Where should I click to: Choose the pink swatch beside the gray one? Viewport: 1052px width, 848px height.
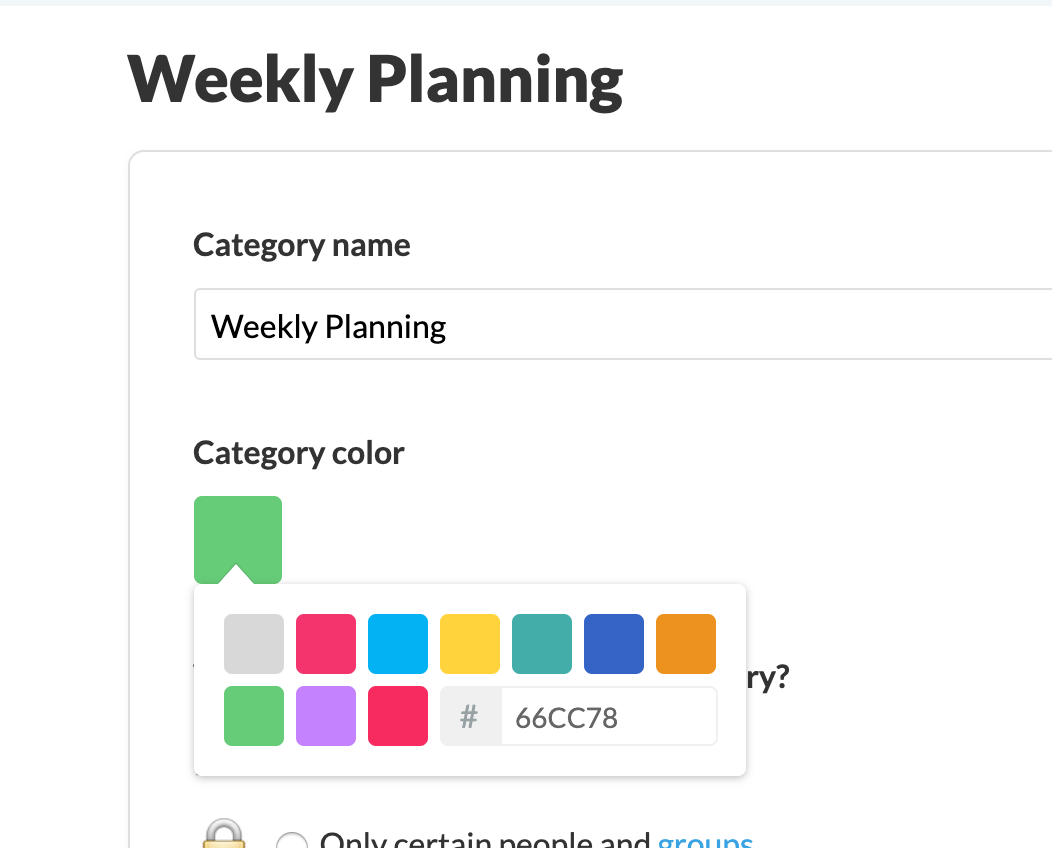(325, 643)
